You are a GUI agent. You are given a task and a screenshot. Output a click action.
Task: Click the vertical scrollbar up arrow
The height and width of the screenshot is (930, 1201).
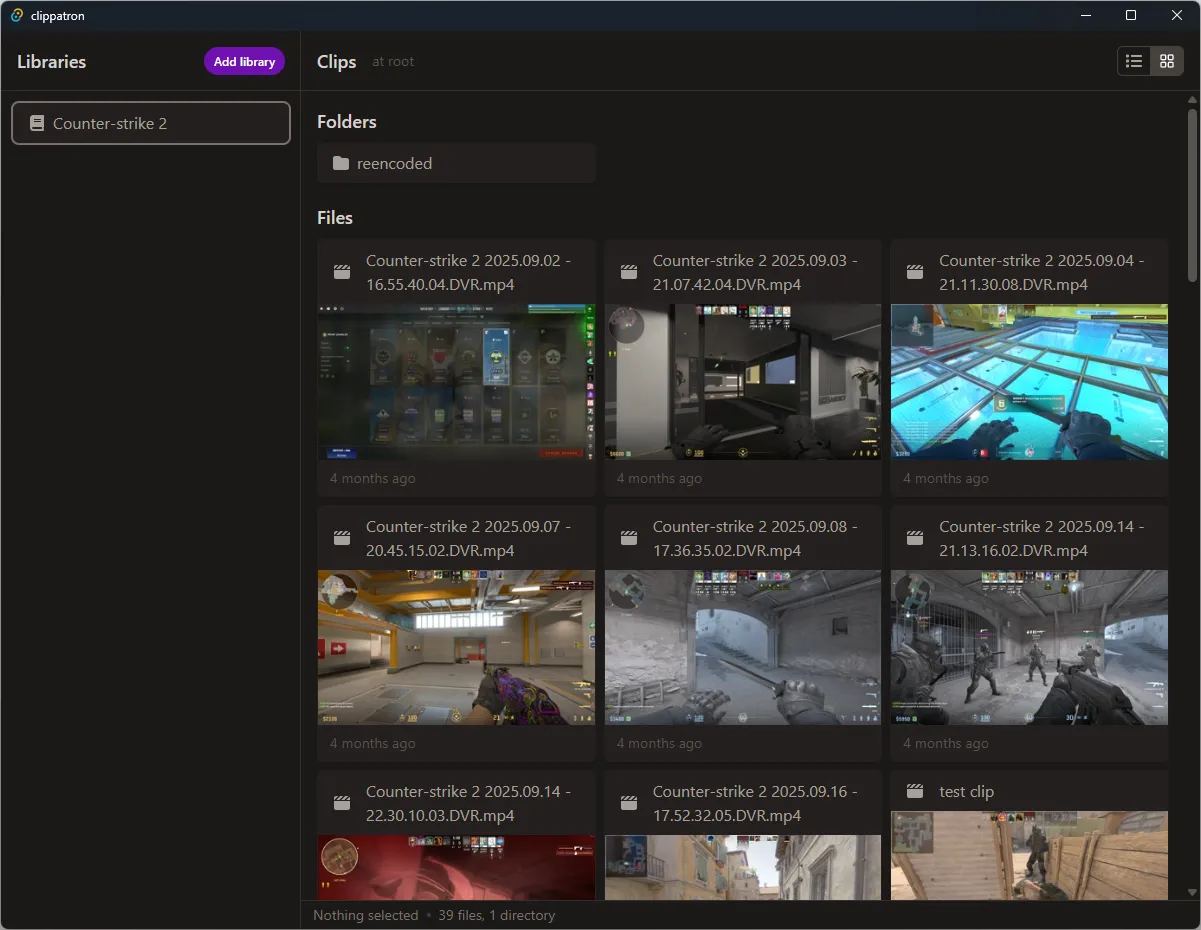pos(1192,100)
